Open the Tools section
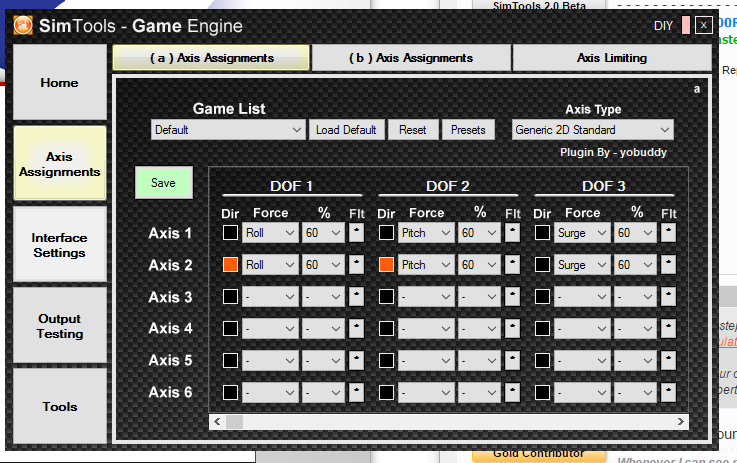 (60, 407)
